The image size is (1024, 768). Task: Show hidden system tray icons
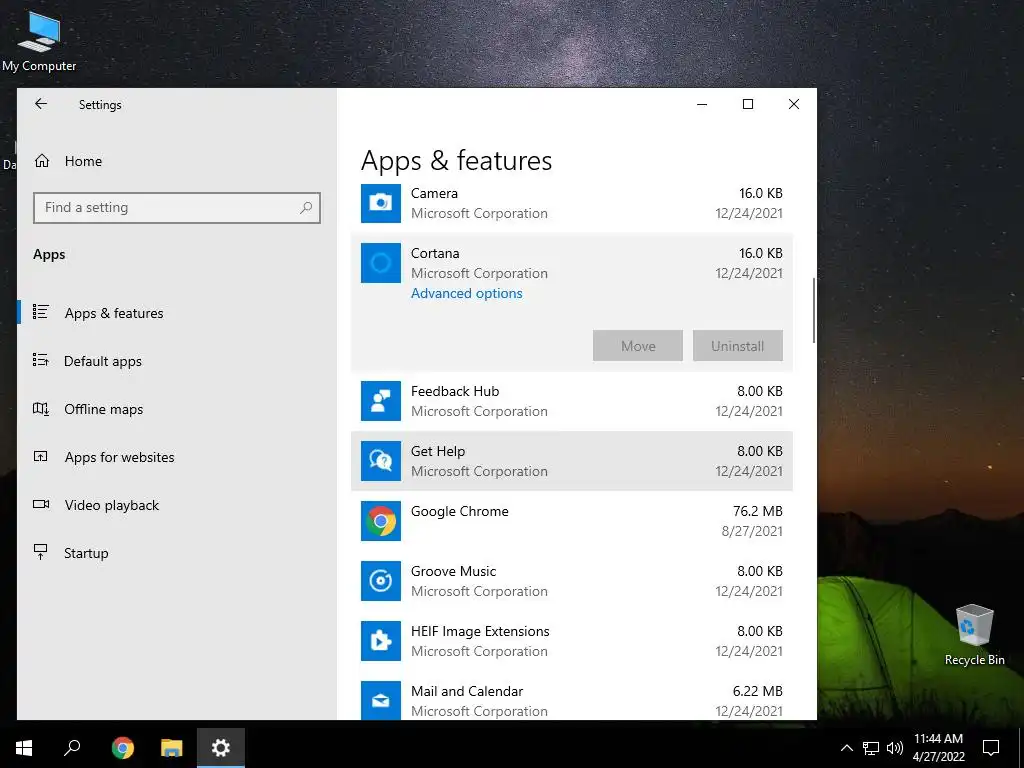(x=846, y=748)
